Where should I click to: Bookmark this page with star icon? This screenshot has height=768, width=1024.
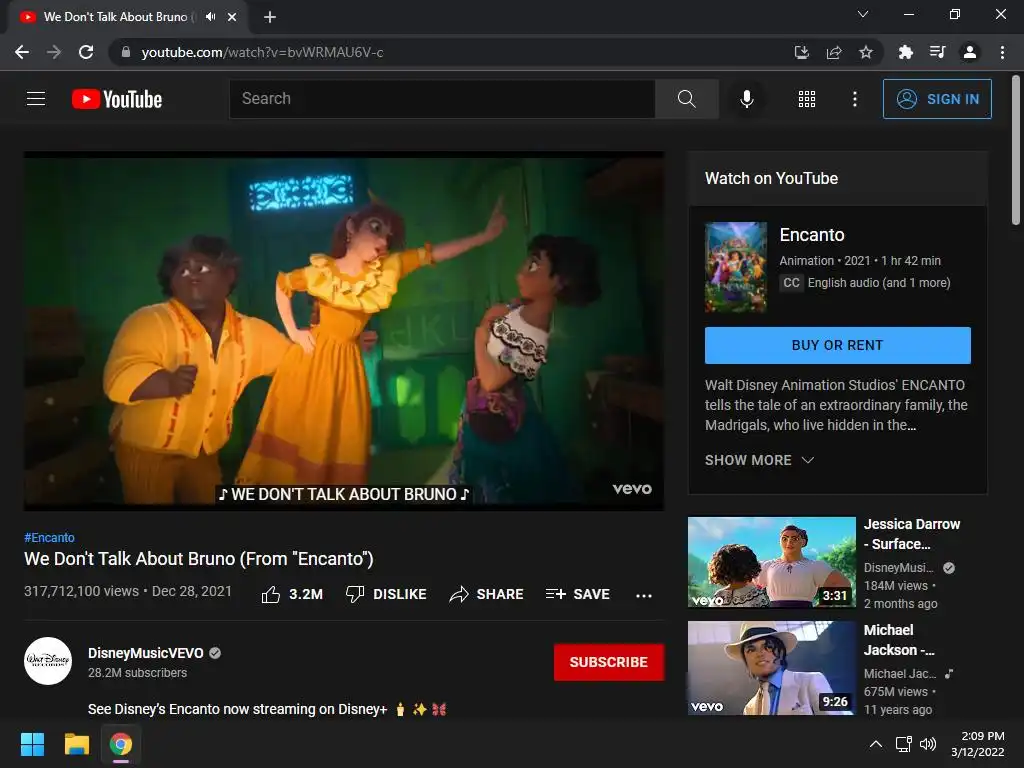point(865,52)
